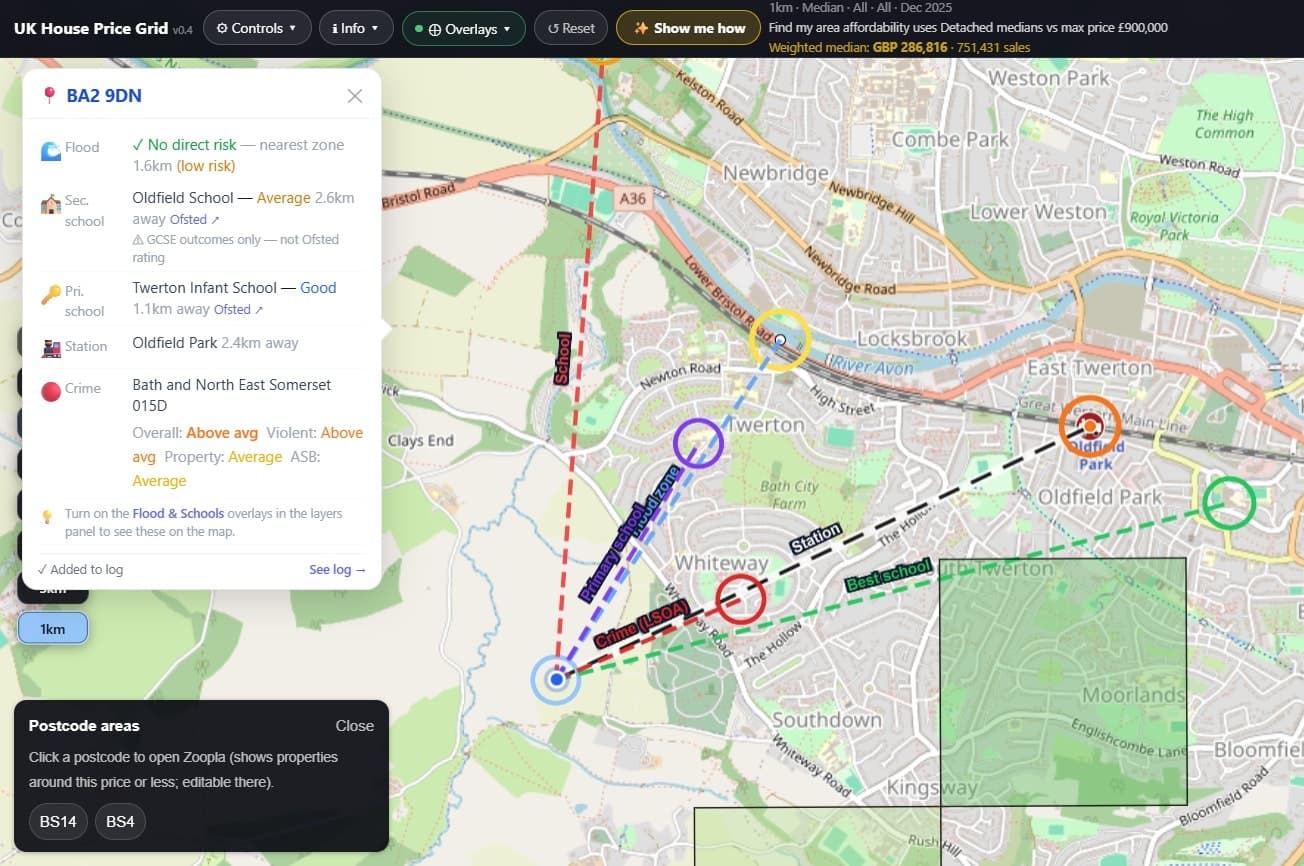Click the purple primary school circle marker
The width and height of the screenshot is (1304, 866).
[x=698, y=443]
